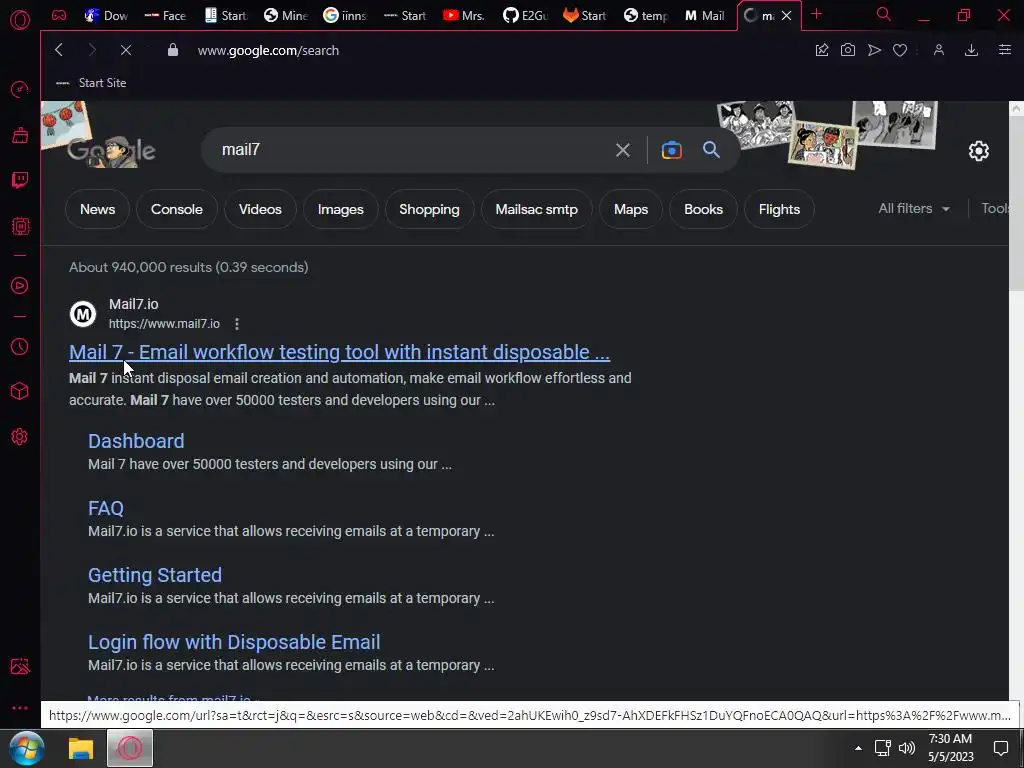Add page to bookmarks heart icon
This screenshot has width=1024, height=768.
pos(900,50)
